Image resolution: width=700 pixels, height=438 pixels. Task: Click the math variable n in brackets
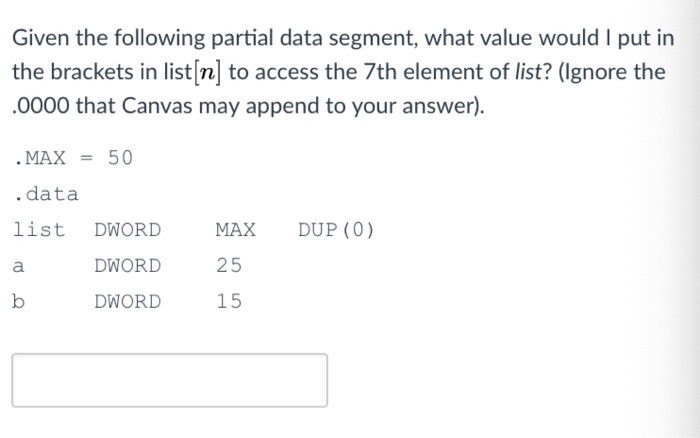point(206,72)
